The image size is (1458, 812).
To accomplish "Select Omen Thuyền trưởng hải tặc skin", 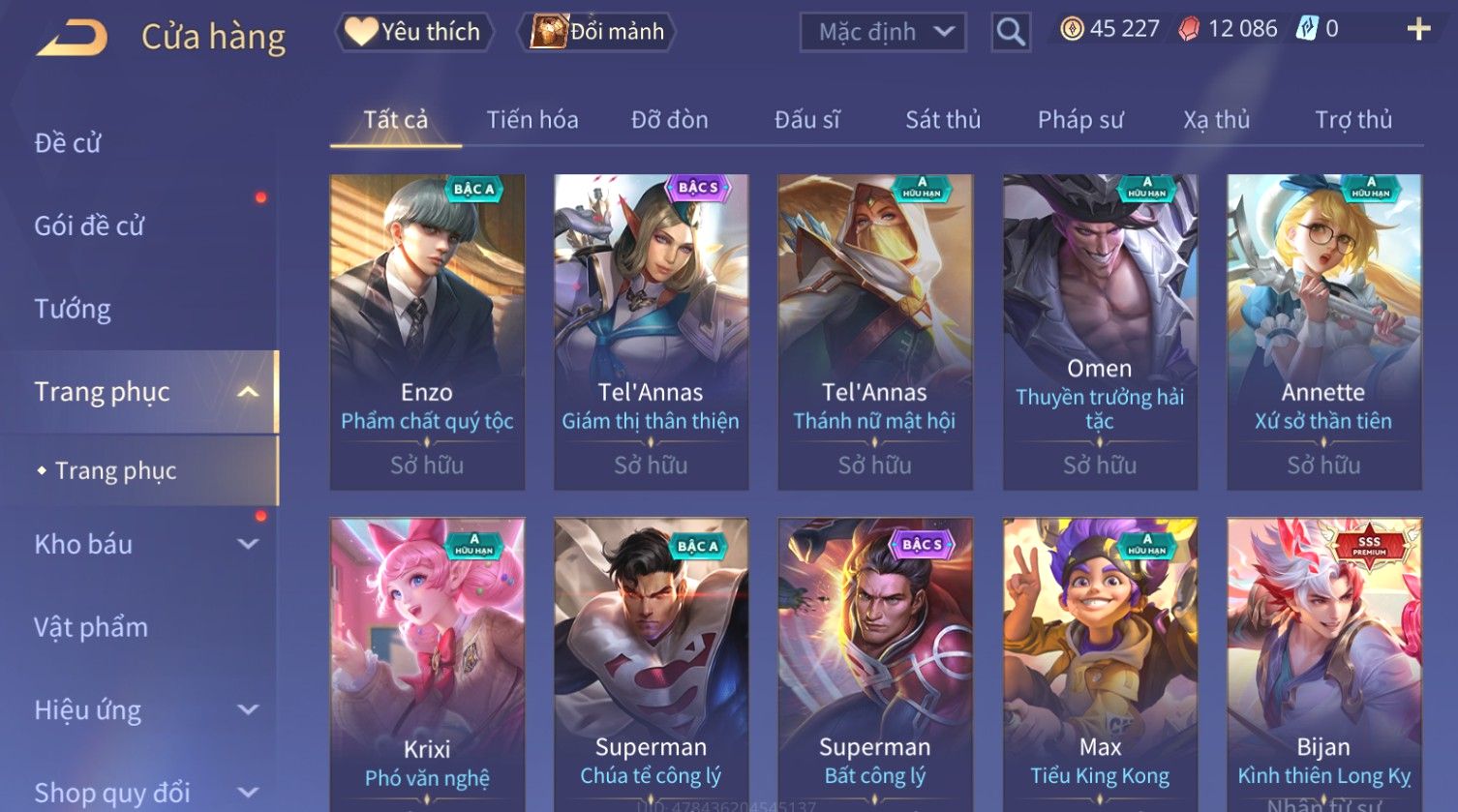I will coord(1100,332).
